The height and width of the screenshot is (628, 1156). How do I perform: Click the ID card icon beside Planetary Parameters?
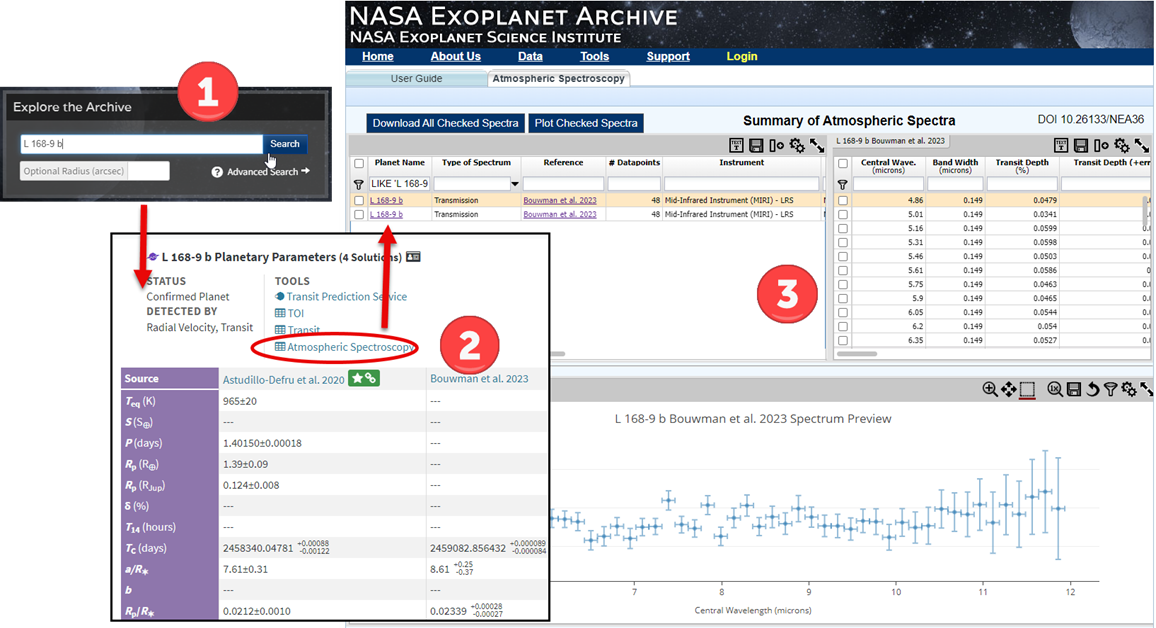pyautogui.click(x=414, y=257)
